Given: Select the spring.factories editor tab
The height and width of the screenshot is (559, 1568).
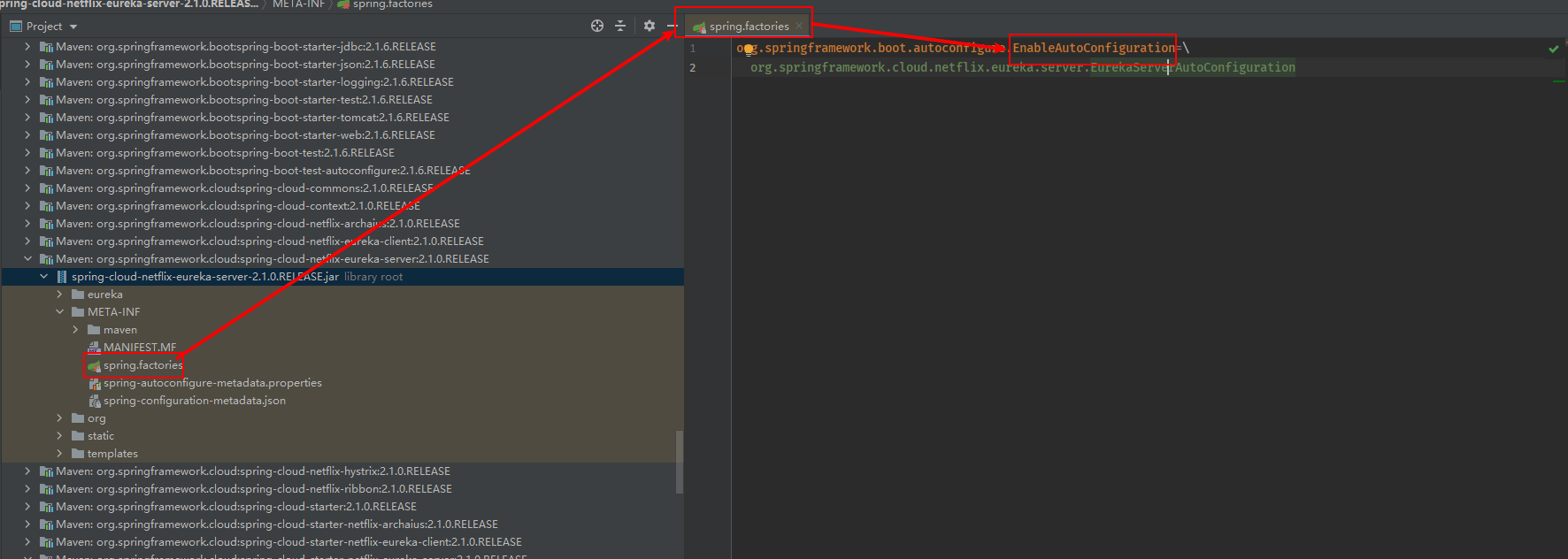Looking at the screenshot, I should click(x=749, y=26).
